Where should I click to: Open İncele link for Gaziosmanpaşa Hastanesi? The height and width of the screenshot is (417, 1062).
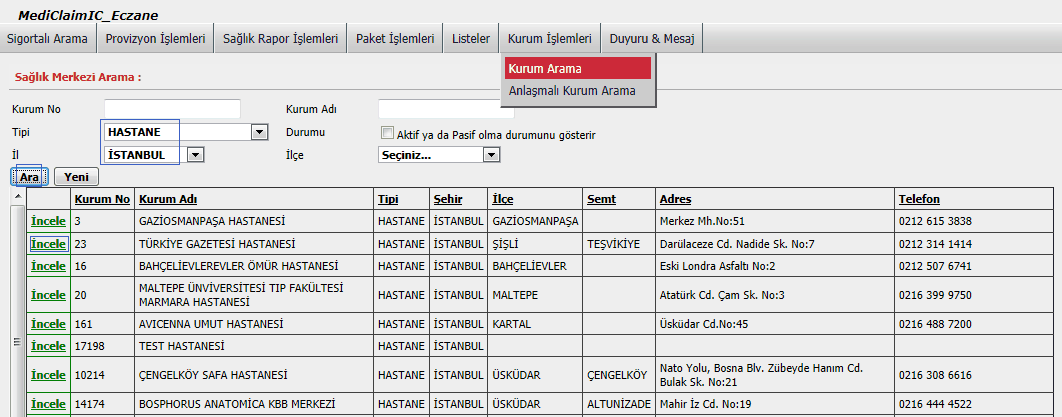tap(48, 220)
